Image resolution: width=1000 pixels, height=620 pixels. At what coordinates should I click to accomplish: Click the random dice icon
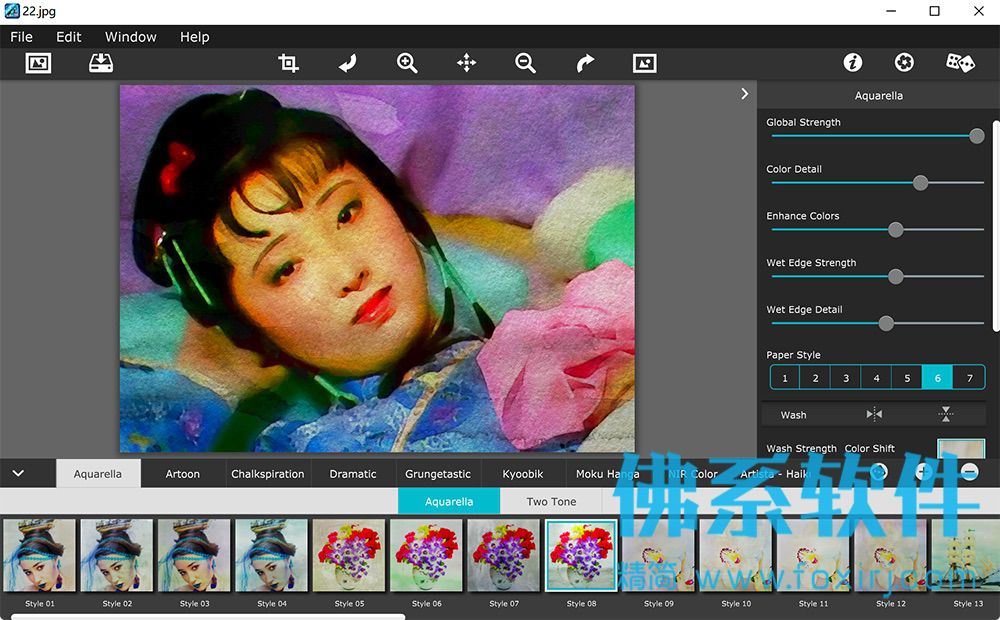click(960, 63)
